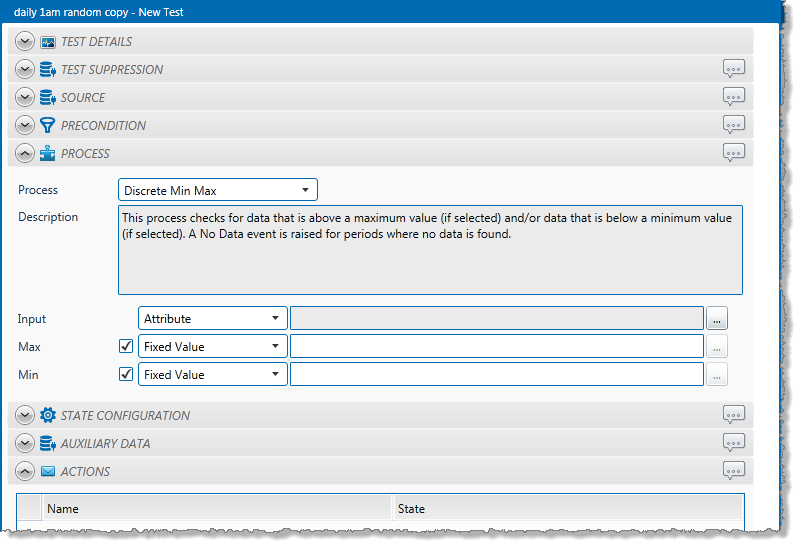
Task: Collapse the Process section
Action: (26, 154)
